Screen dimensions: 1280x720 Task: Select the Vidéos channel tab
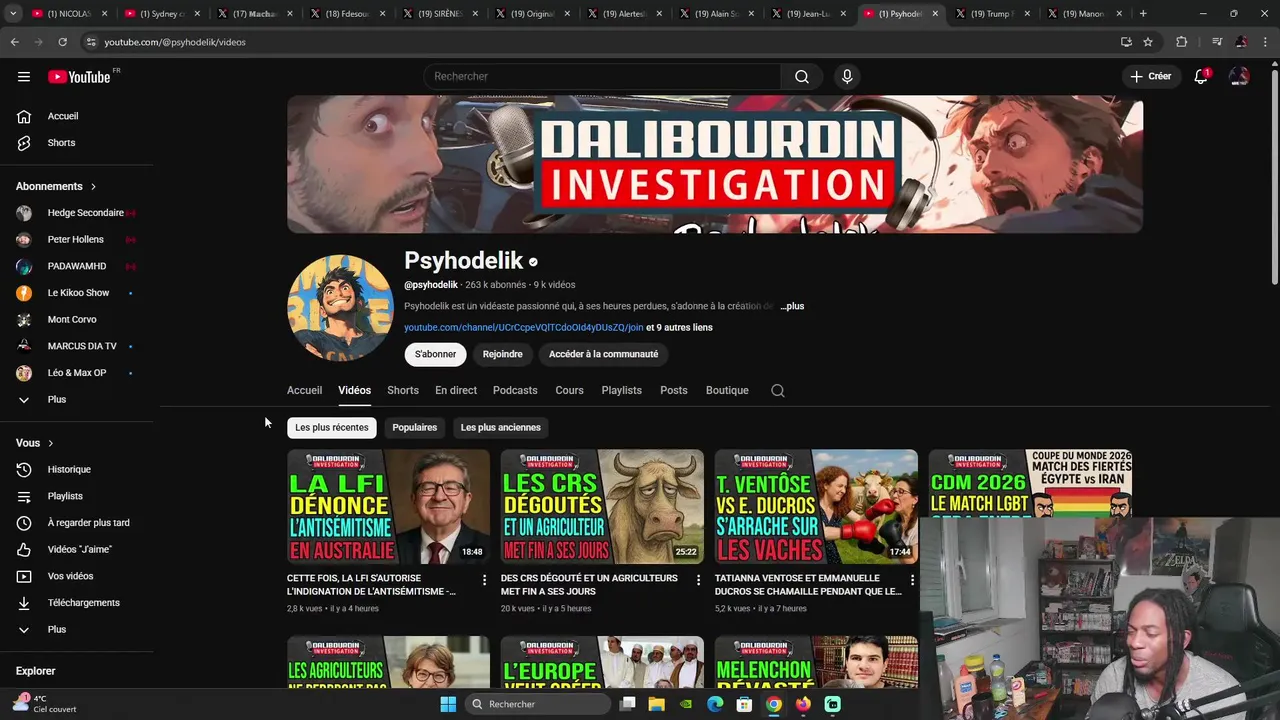(354, 391)
